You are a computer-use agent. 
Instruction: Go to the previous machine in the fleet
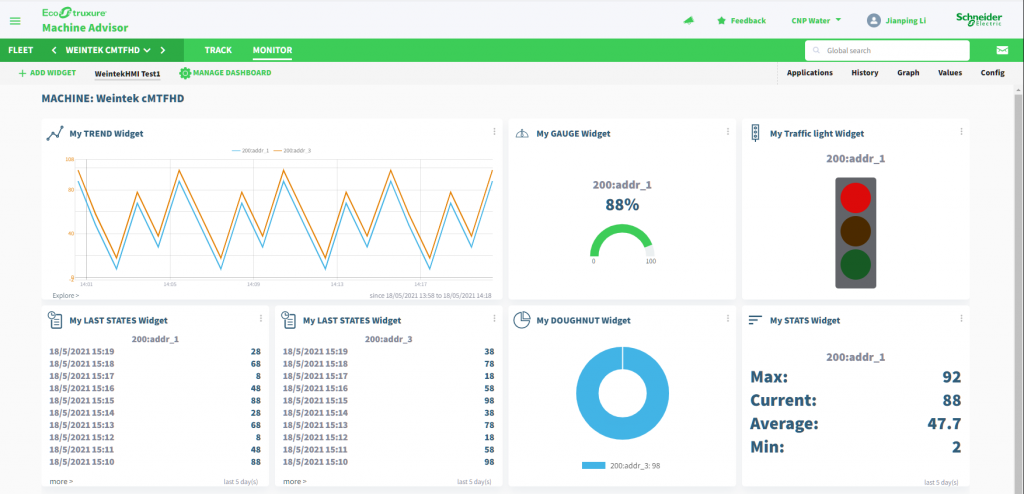pyautogui.click(x=54, y=50)
